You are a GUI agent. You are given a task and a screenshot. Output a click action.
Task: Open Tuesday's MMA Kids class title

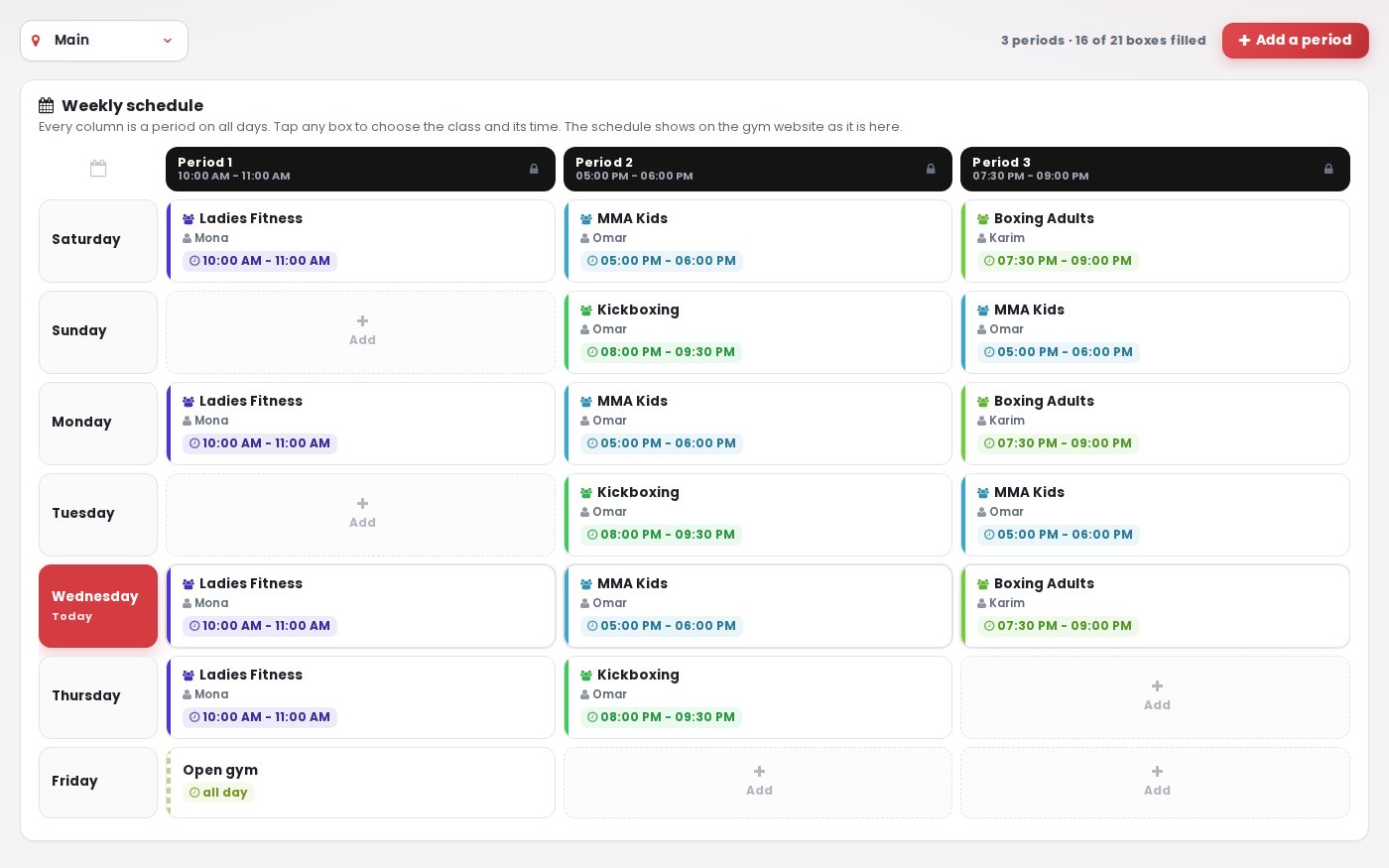pos(1029,492)
